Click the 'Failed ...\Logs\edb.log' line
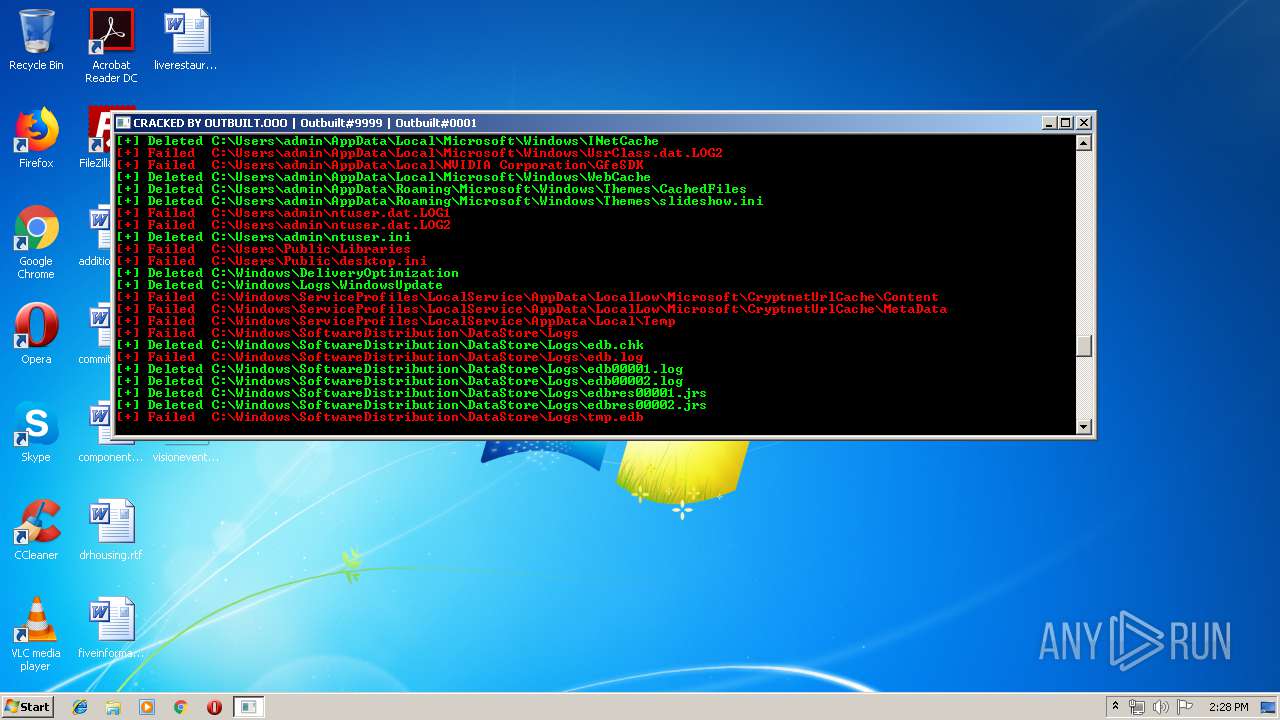 (379, 357)
